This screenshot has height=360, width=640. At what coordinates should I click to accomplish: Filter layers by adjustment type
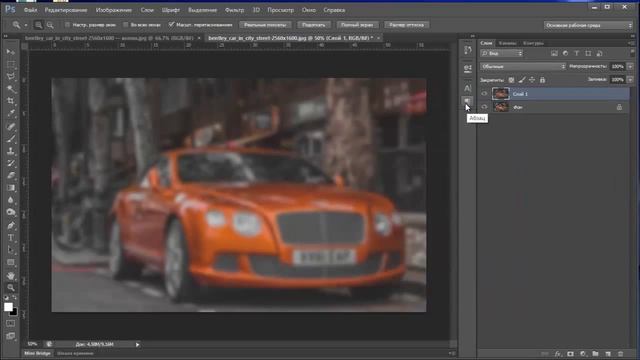tap(565, 53)
